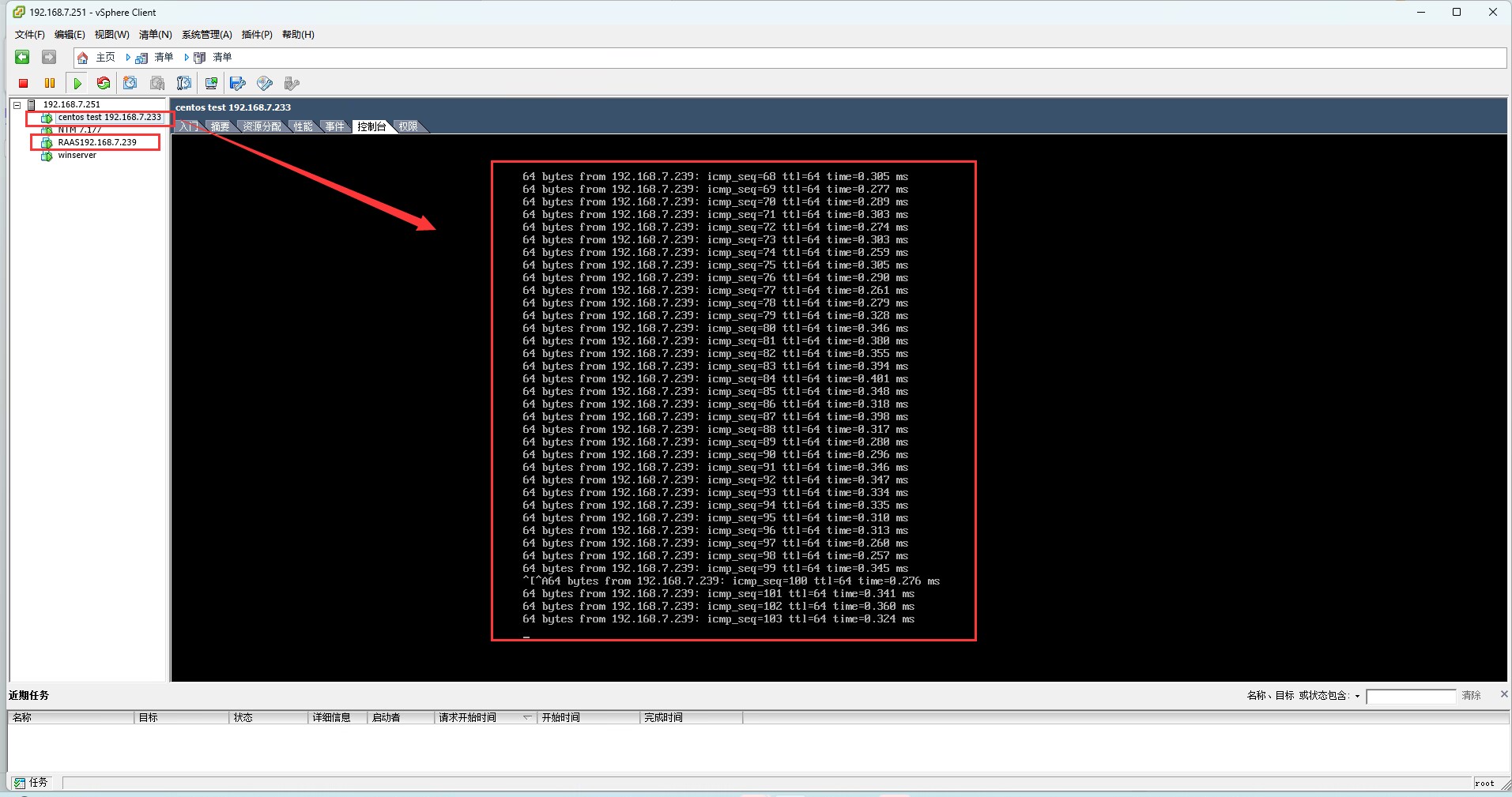
Task: Suspend the VM with the yellow pause button
Action: 50,83
